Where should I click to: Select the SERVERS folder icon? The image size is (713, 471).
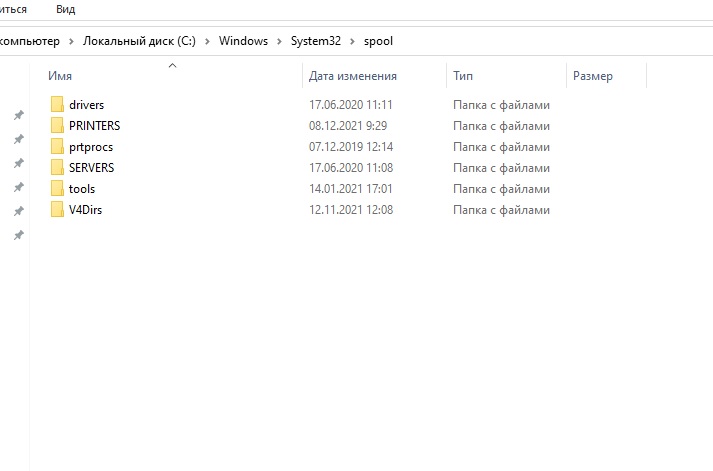(x=57, y=167)
